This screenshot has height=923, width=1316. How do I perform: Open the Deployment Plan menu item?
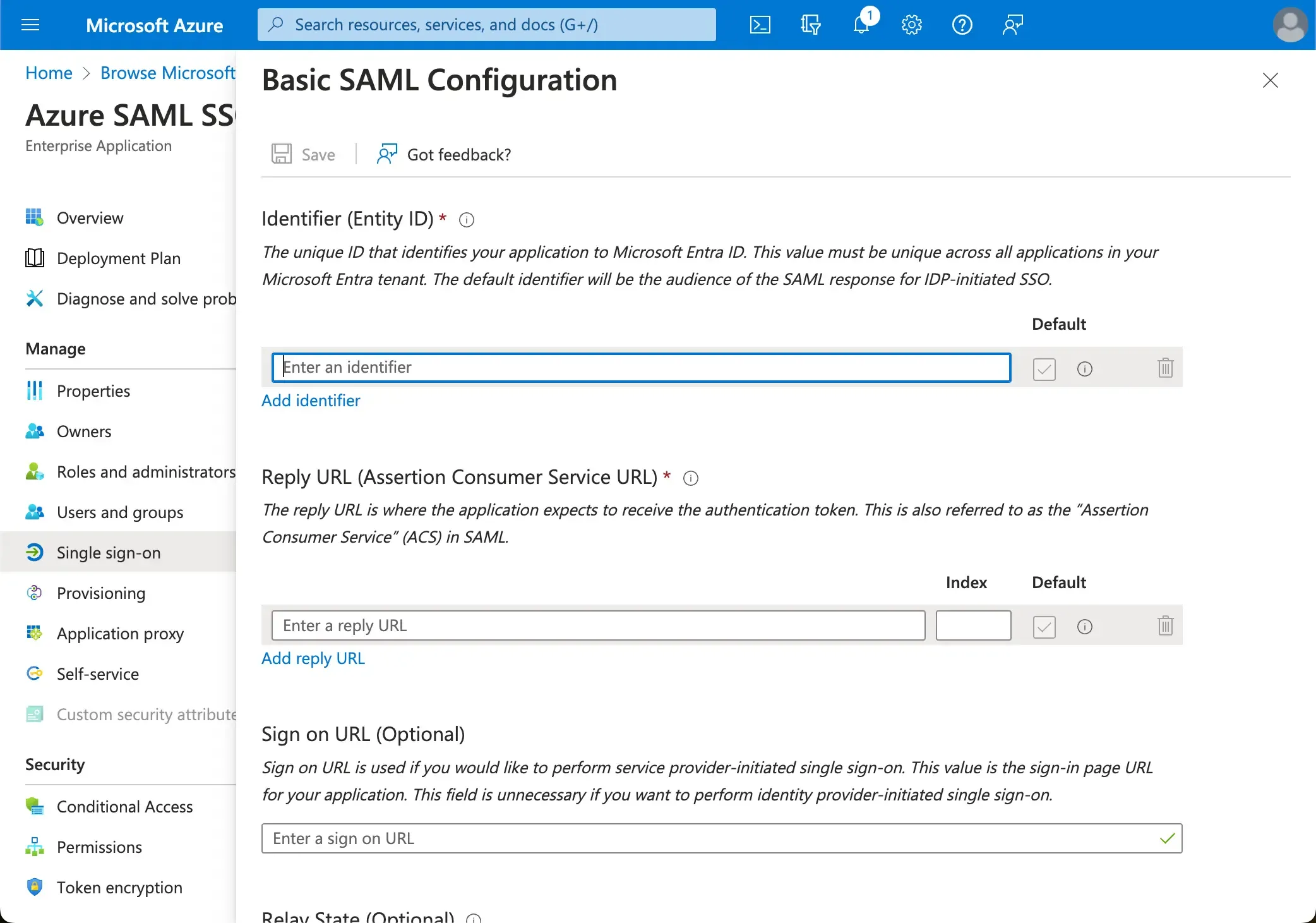(119, 258)
